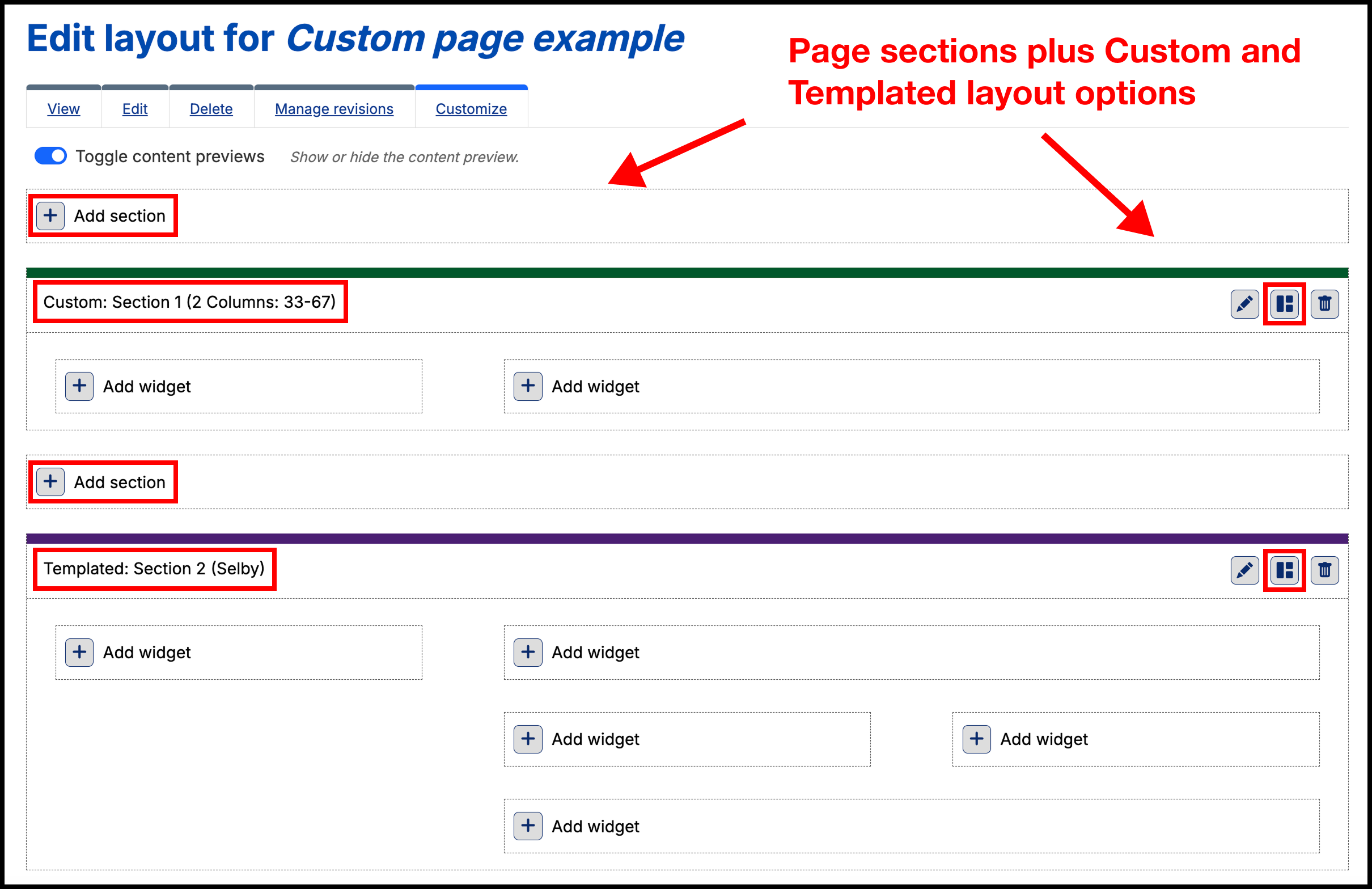Toggle content previews switch

point(50,156)
